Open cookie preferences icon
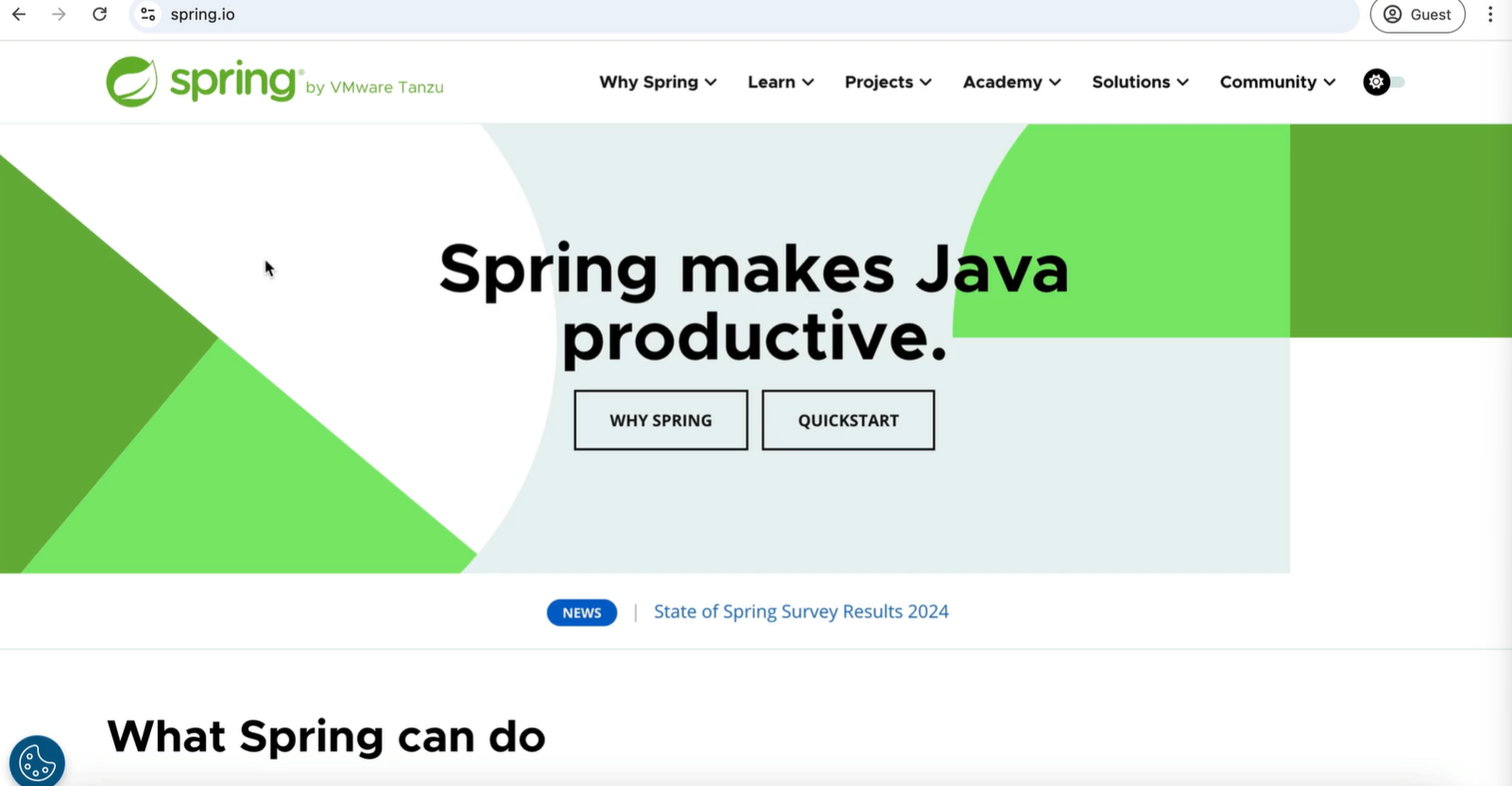Screen dimensions: 1512x786 pyautogui.click(x=37, y=761)
